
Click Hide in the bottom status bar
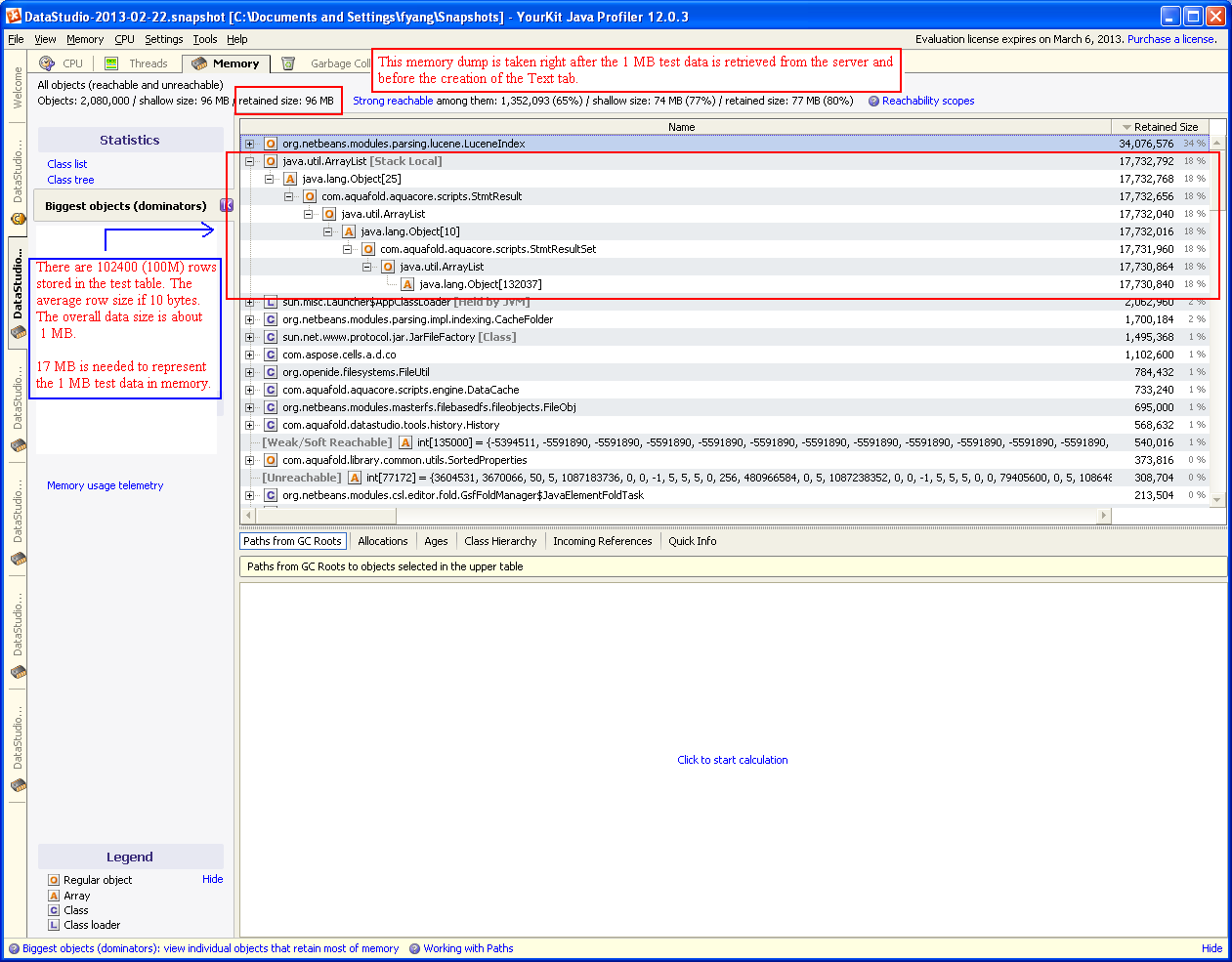click(1212, 948)
